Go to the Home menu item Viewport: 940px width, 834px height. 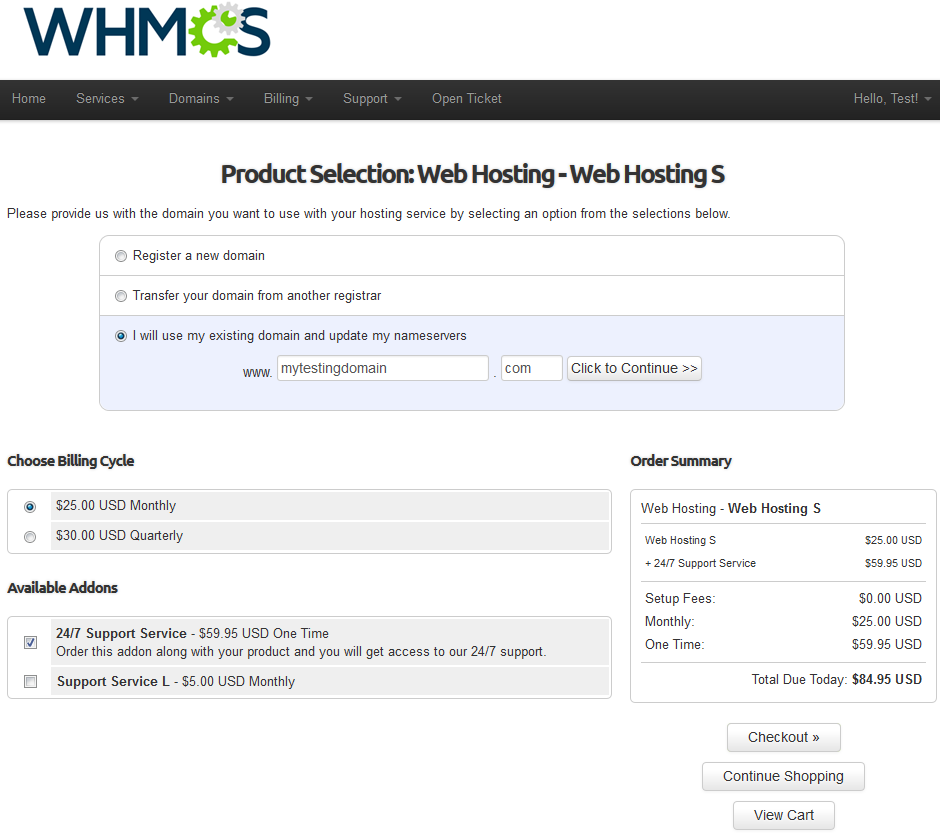(29, 98)
